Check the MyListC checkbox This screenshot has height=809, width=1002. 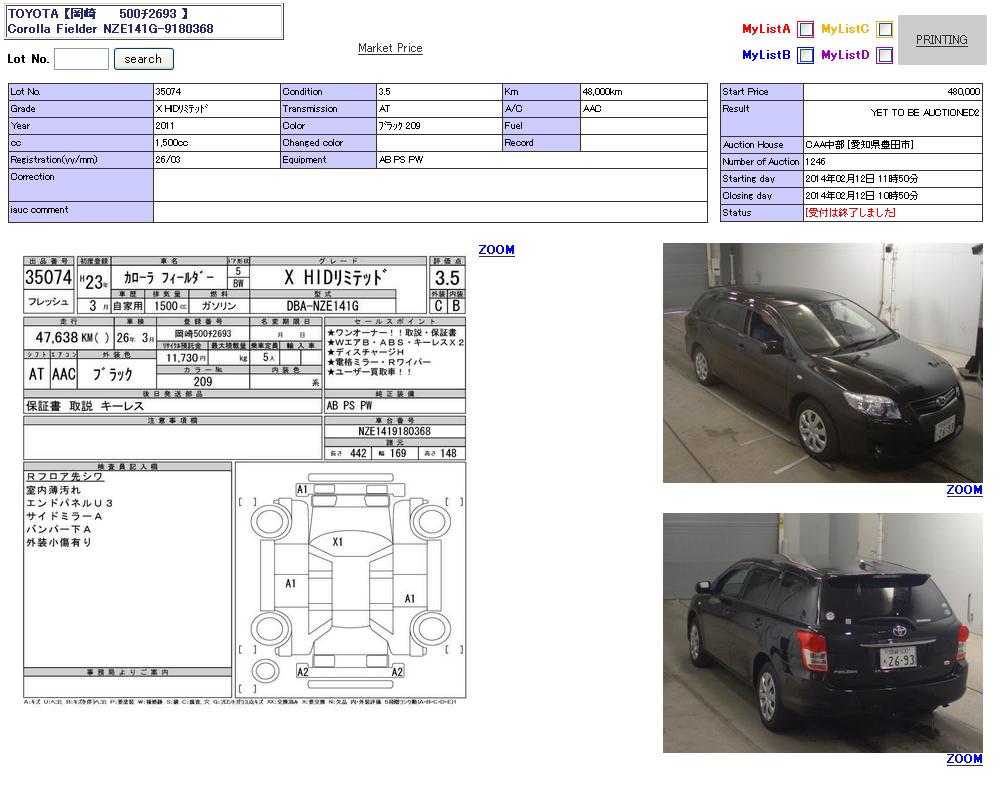tap(884, 30)
